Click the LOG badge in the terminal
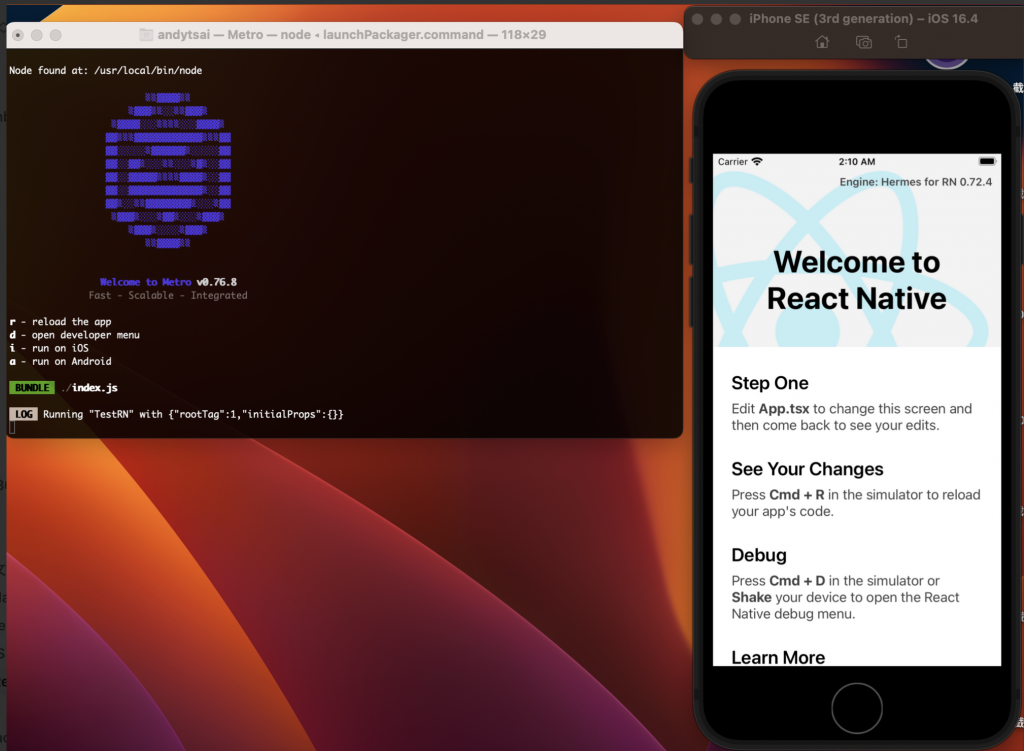Viewport: 1024px width, 751px height. pos(24,414)
